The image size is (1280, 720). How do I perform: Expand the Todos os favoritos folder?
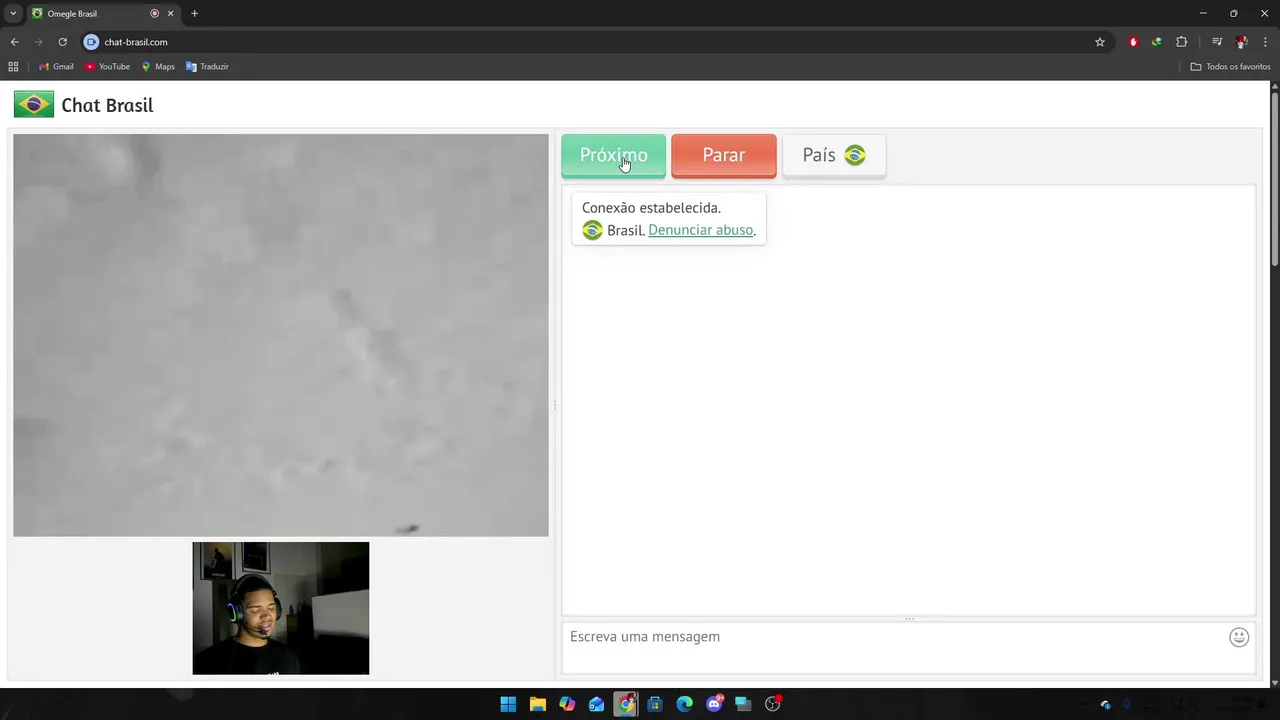(x=1230, y=67)
